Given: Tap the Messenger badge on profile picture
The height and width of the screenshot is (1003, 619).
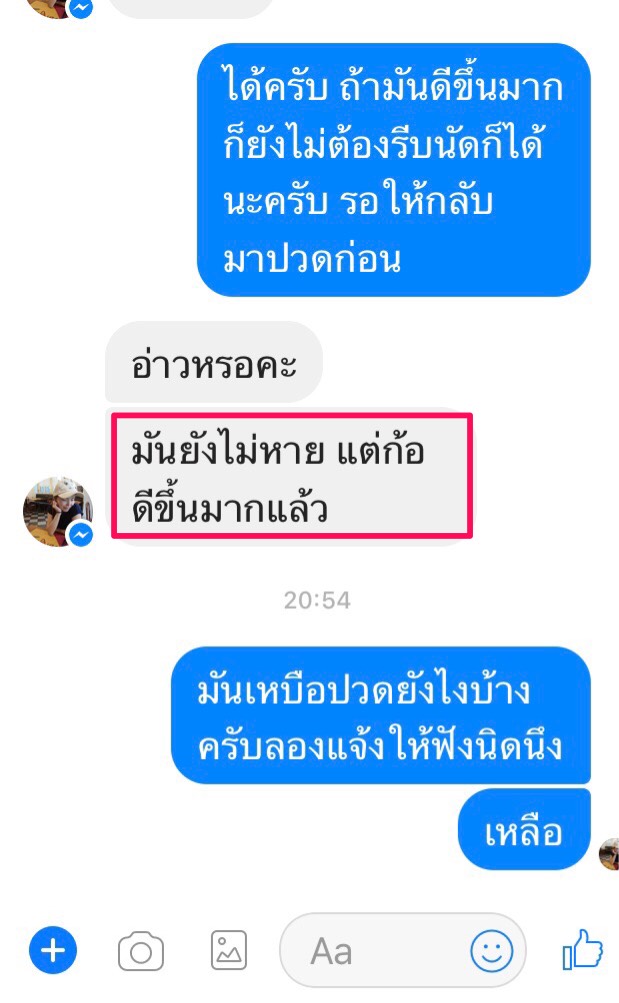Looking at the screenshot, I should 81,534.
